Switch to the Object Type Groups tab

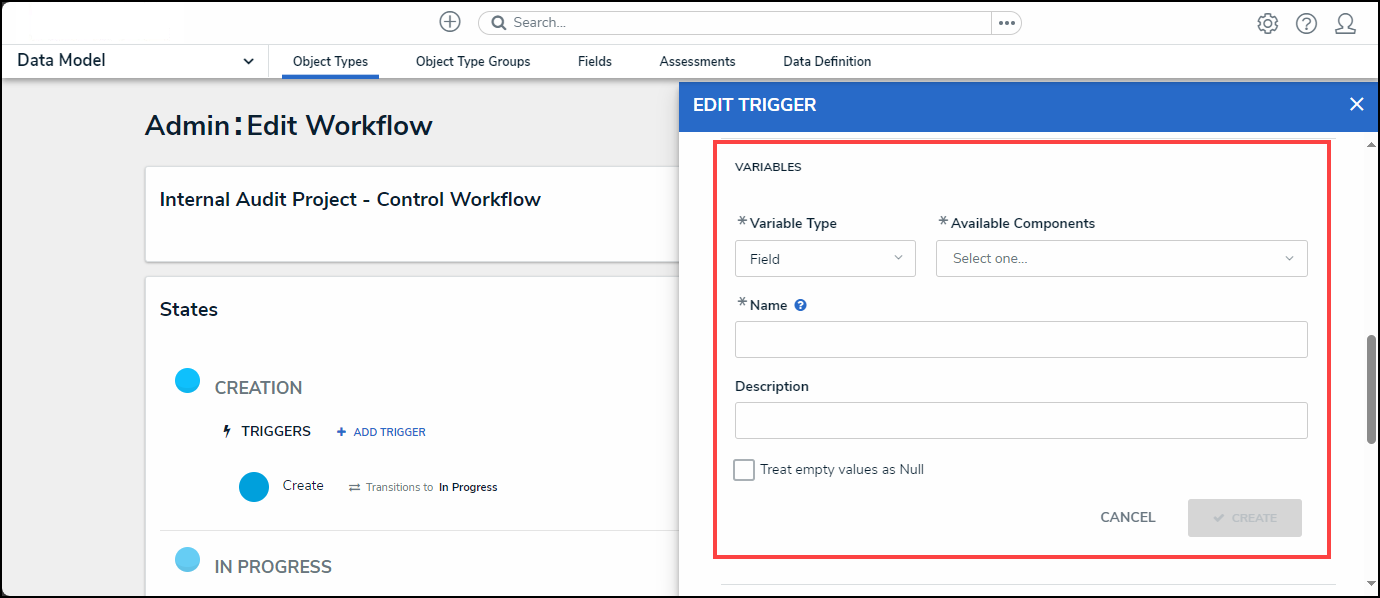click(473, 62)
